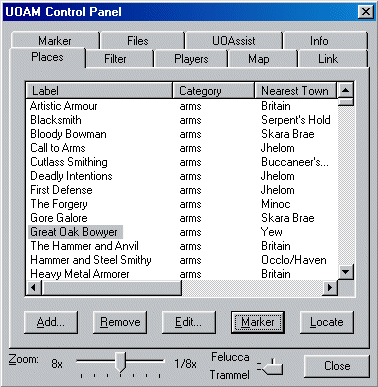Sort list by Category column header

pyautogui.click(x=213, y=90)
